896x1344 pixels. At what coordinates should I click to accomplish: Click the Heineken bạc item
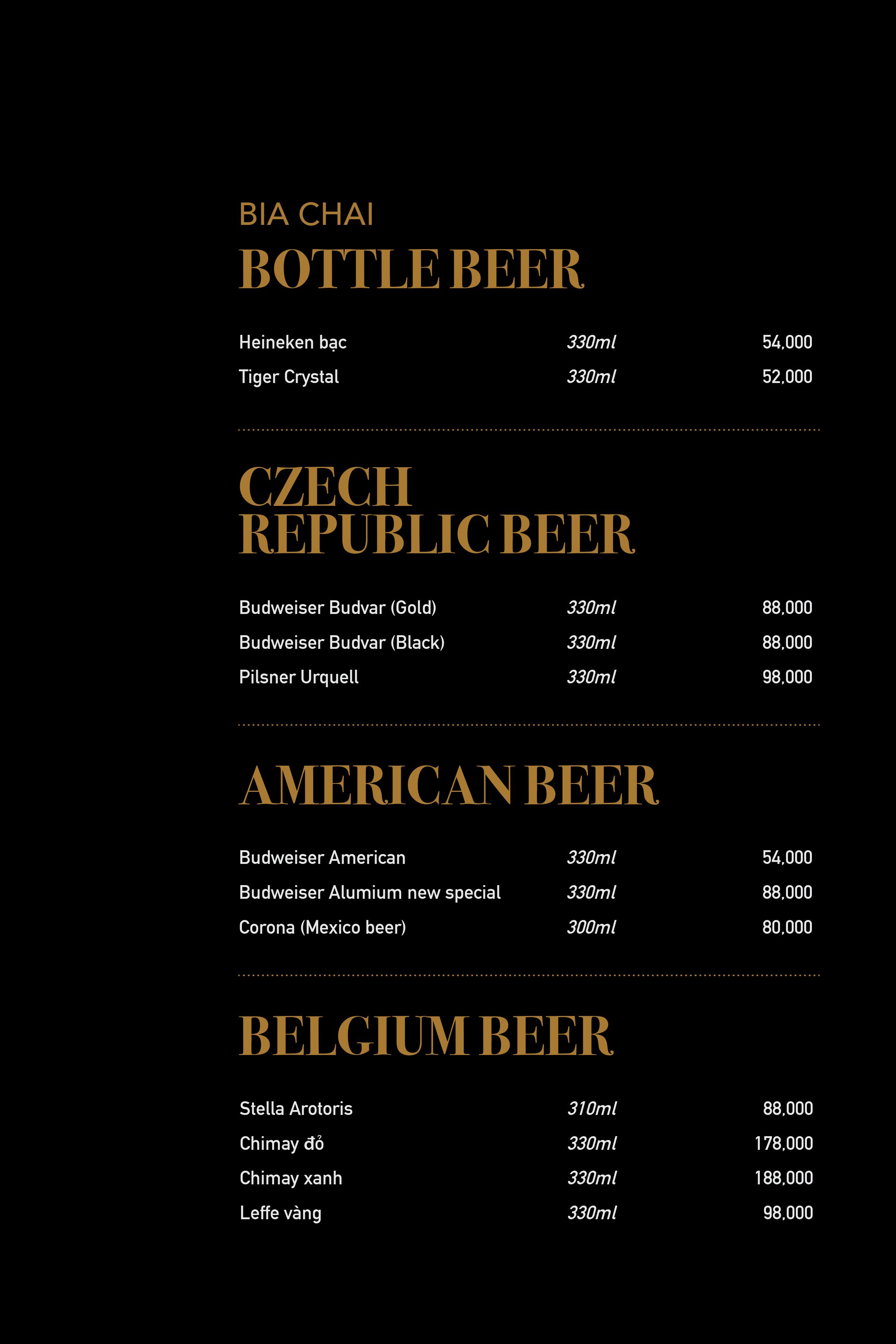pos(293,342)
